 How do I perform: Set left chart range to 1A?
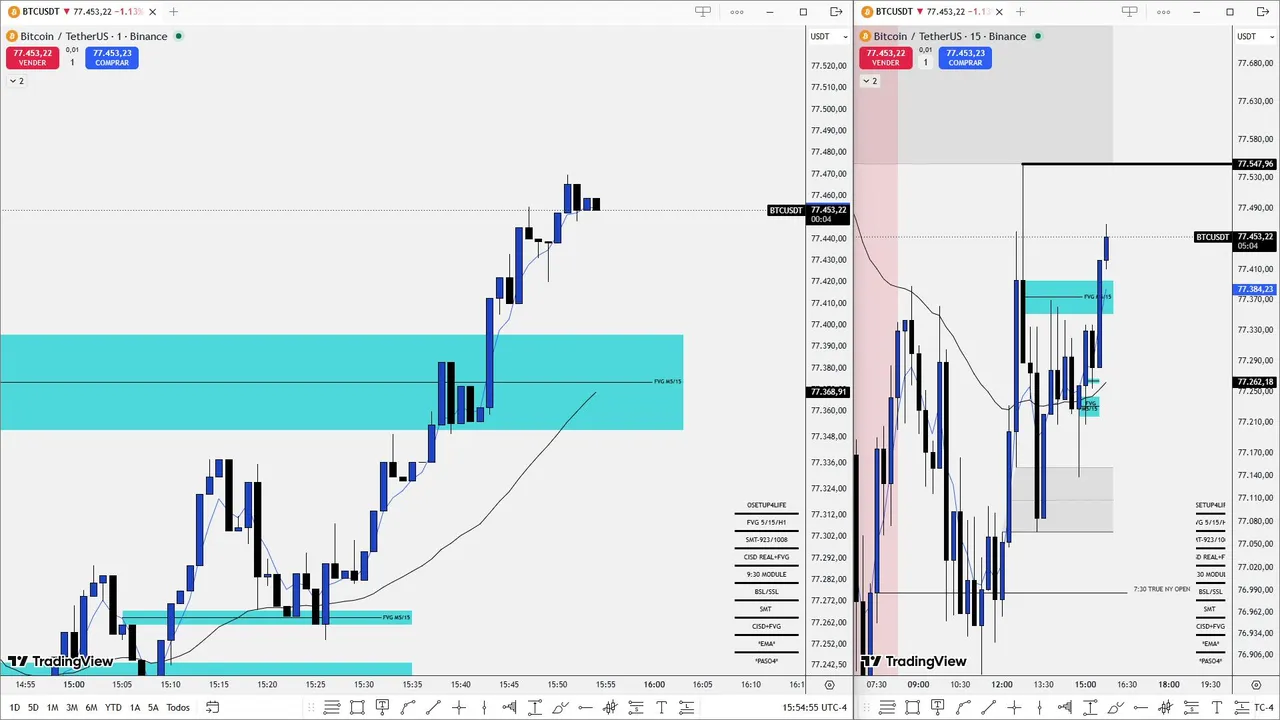pos(135,707)
